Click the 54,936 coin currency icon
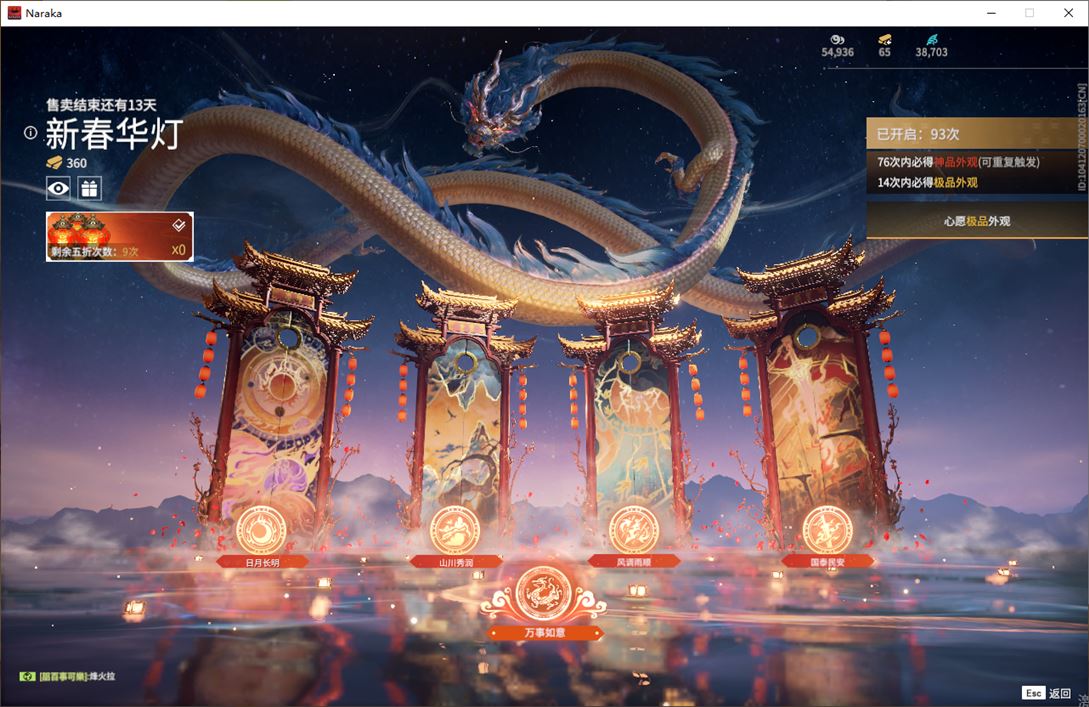1089x707 pixels. [x=838, y=40]
